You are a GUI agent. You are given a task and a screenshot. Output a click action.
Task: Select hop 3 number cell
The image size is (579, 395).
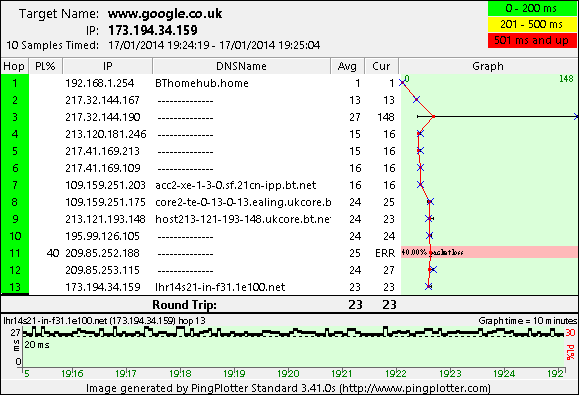[x=15, y=117]
